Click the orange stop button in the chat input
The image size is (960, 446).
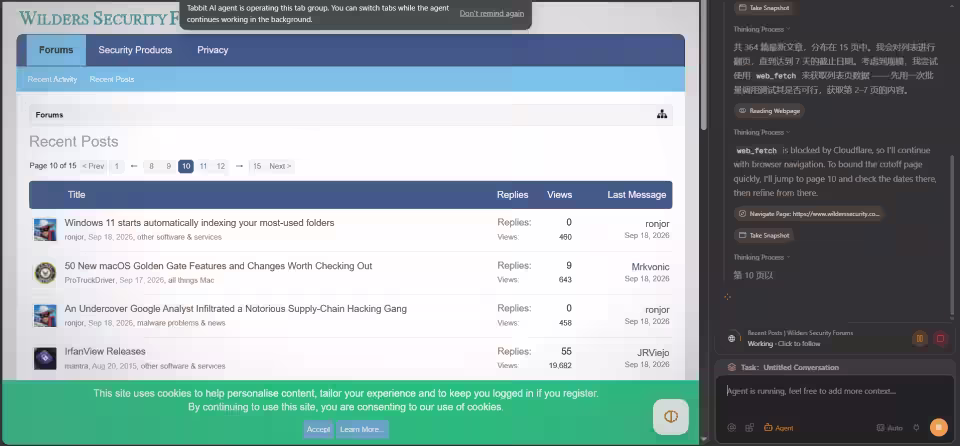click(938, 427)
